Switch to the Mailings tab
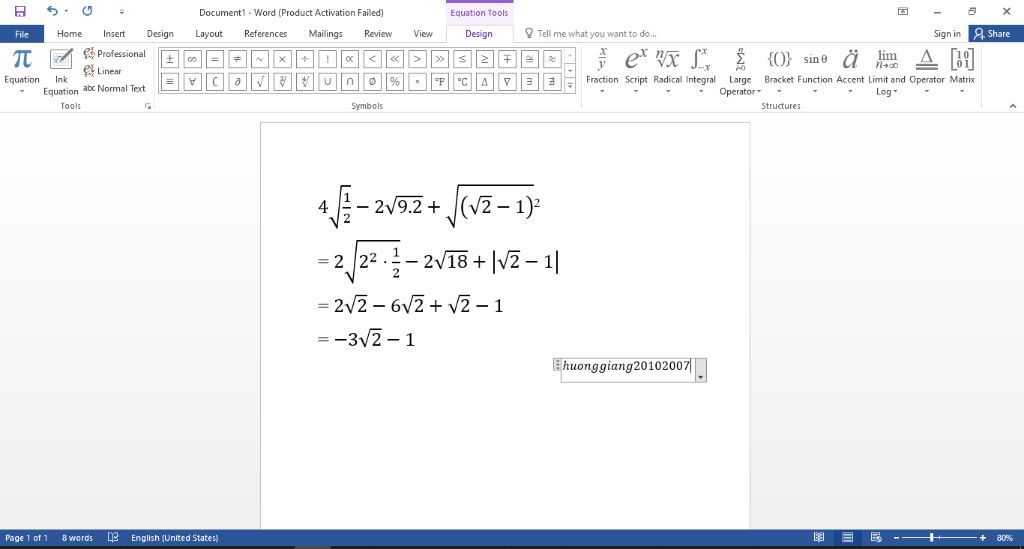 click(x=325, y=34)
